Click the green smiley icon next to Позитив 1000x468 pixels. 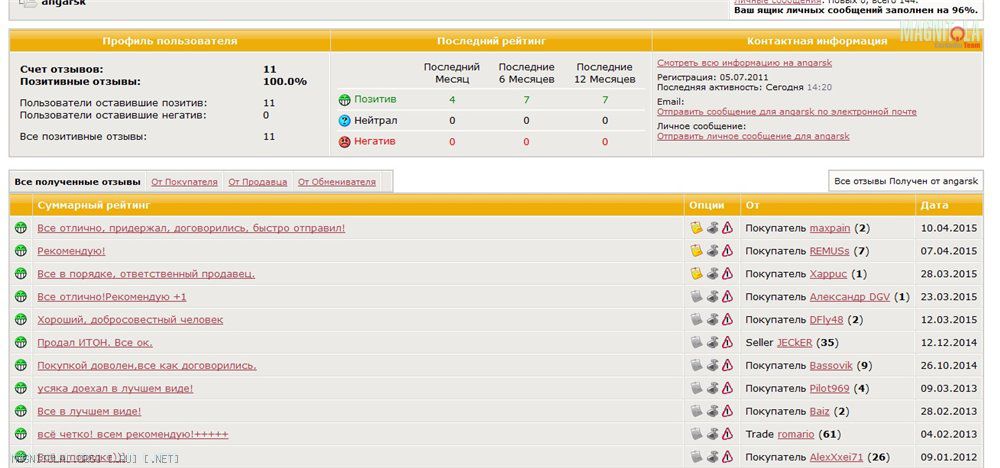345,99
